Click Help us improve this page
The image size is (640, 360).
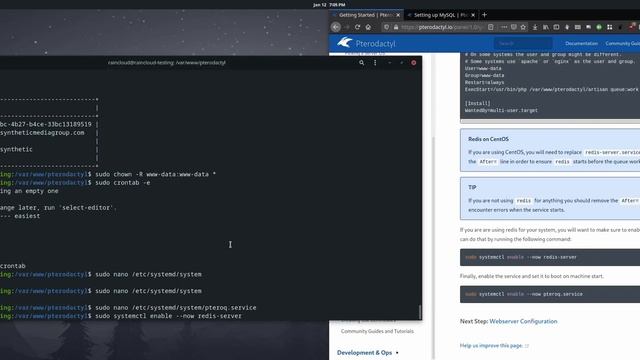pyautogui.click(x=491, y=346)
